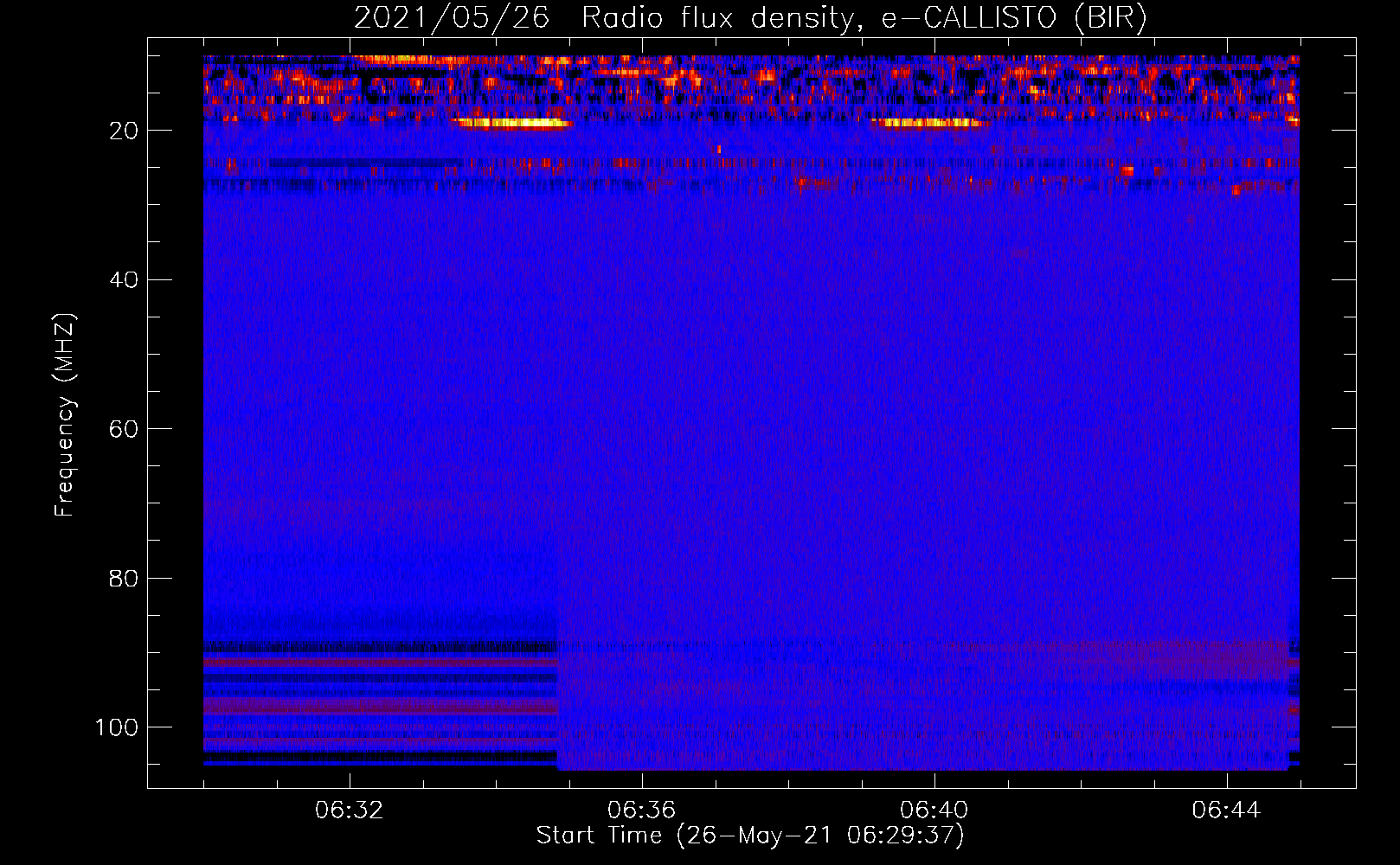Click the 80 MHz frequency tick label
The height and width of the screenshot is (865, 1400).
[125, 578]
